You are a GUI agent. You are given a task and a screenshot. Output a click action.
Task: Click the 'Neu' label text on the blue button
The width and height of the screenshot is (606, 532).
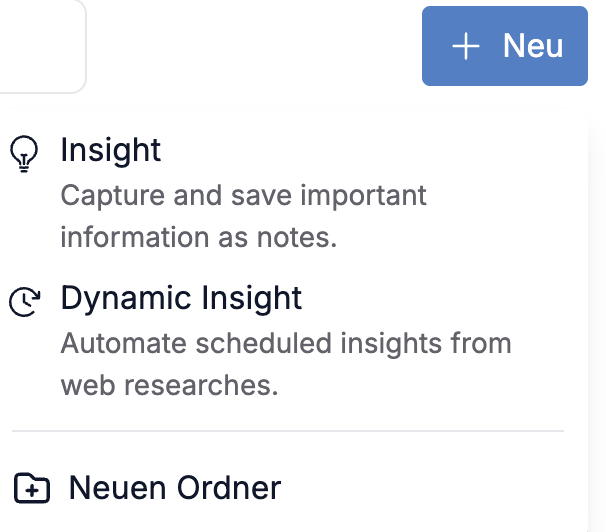(x=533, y=46)
